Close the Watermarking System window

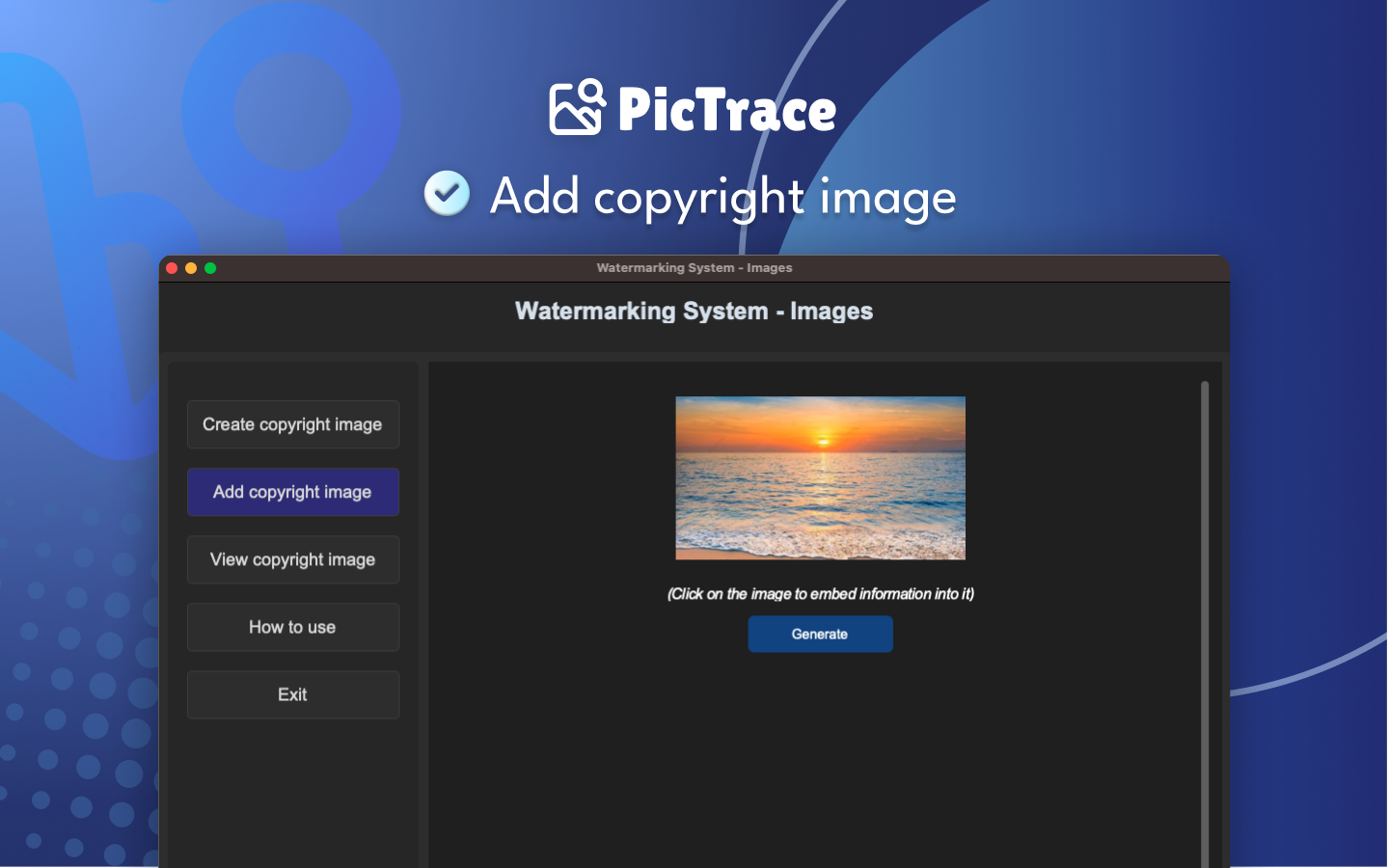172,268
